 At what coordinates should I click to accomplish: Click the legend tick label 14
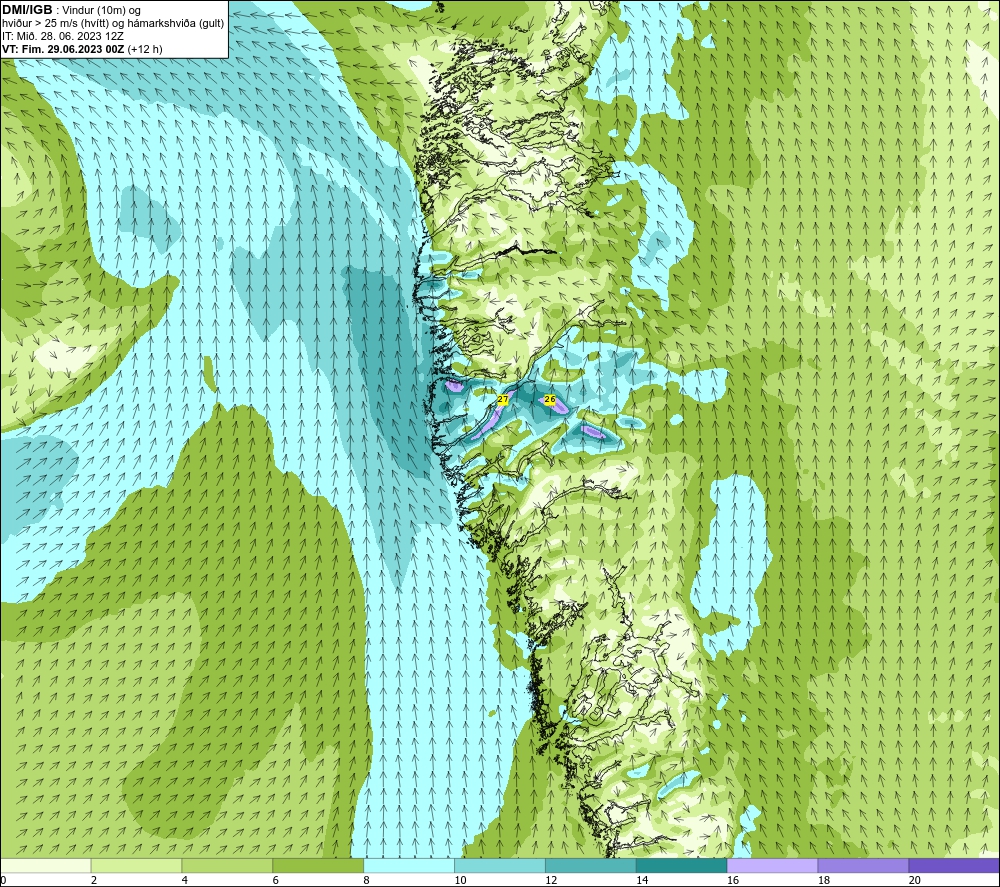pos(642,881)
